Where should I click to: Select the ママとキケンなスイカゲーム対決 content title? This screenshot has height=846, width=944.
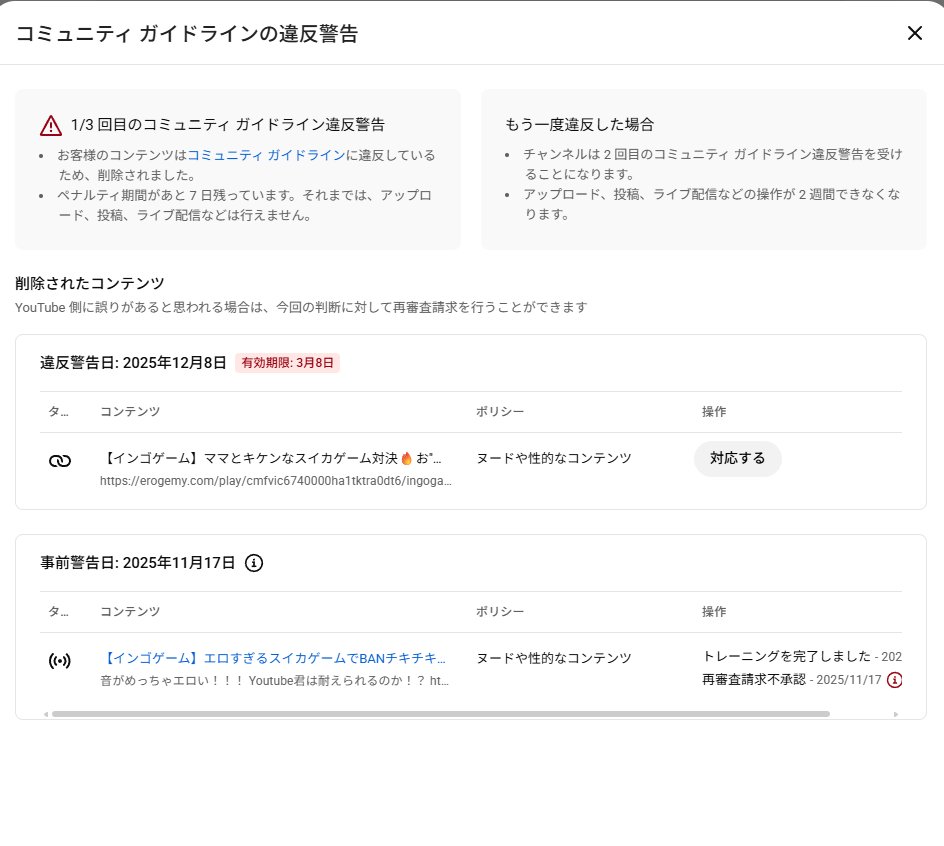tap(272, 458)
